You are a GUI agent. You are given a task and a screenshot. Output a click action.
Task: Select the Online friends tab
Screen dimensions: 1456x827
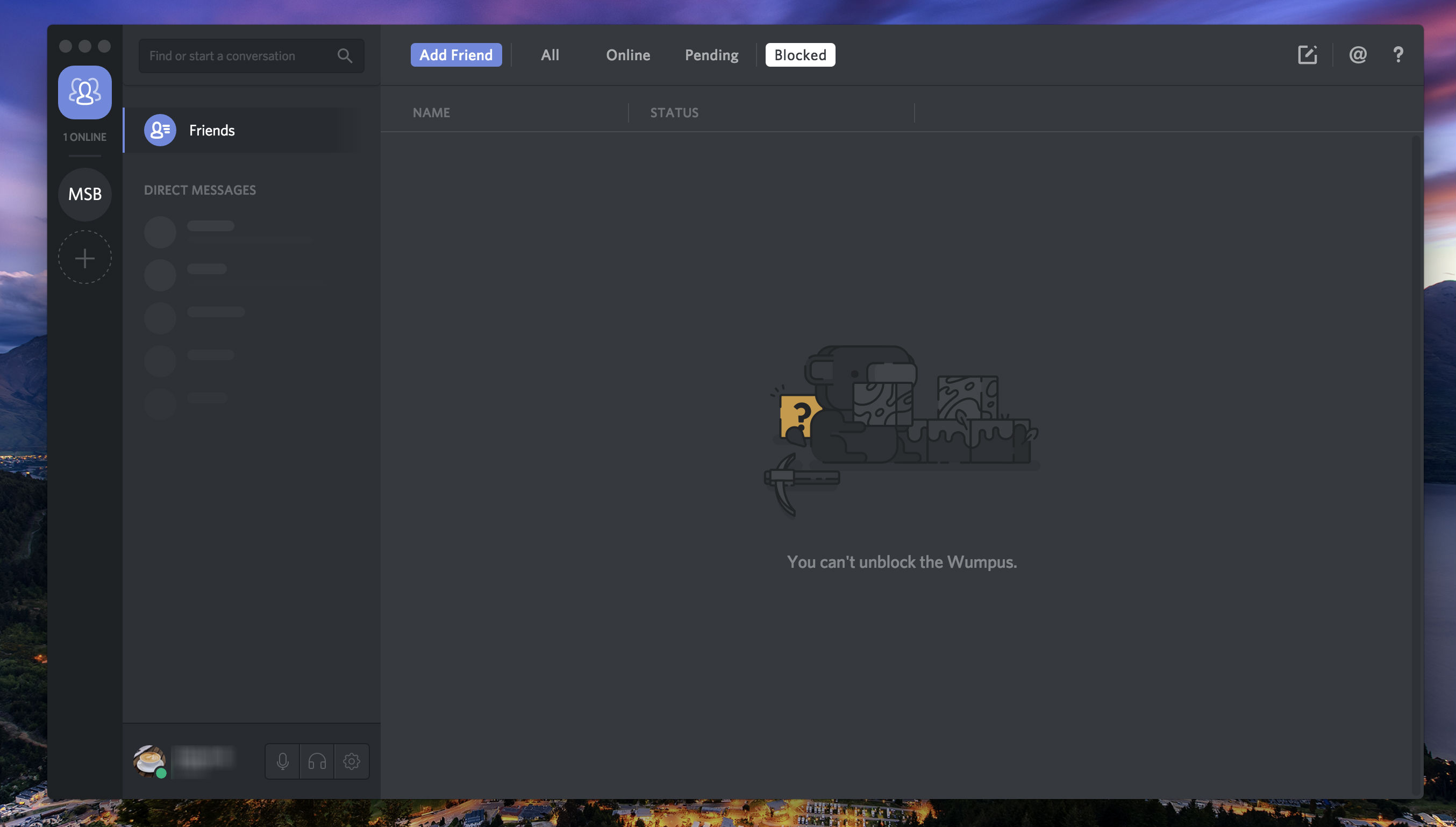(x=627, y=55)
